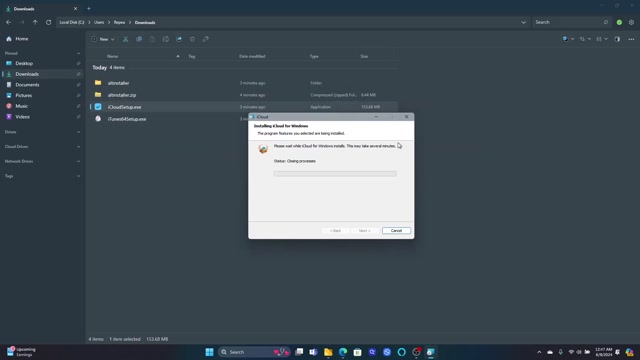
Task: Go back using the back arrow
Action: [9, 22]
